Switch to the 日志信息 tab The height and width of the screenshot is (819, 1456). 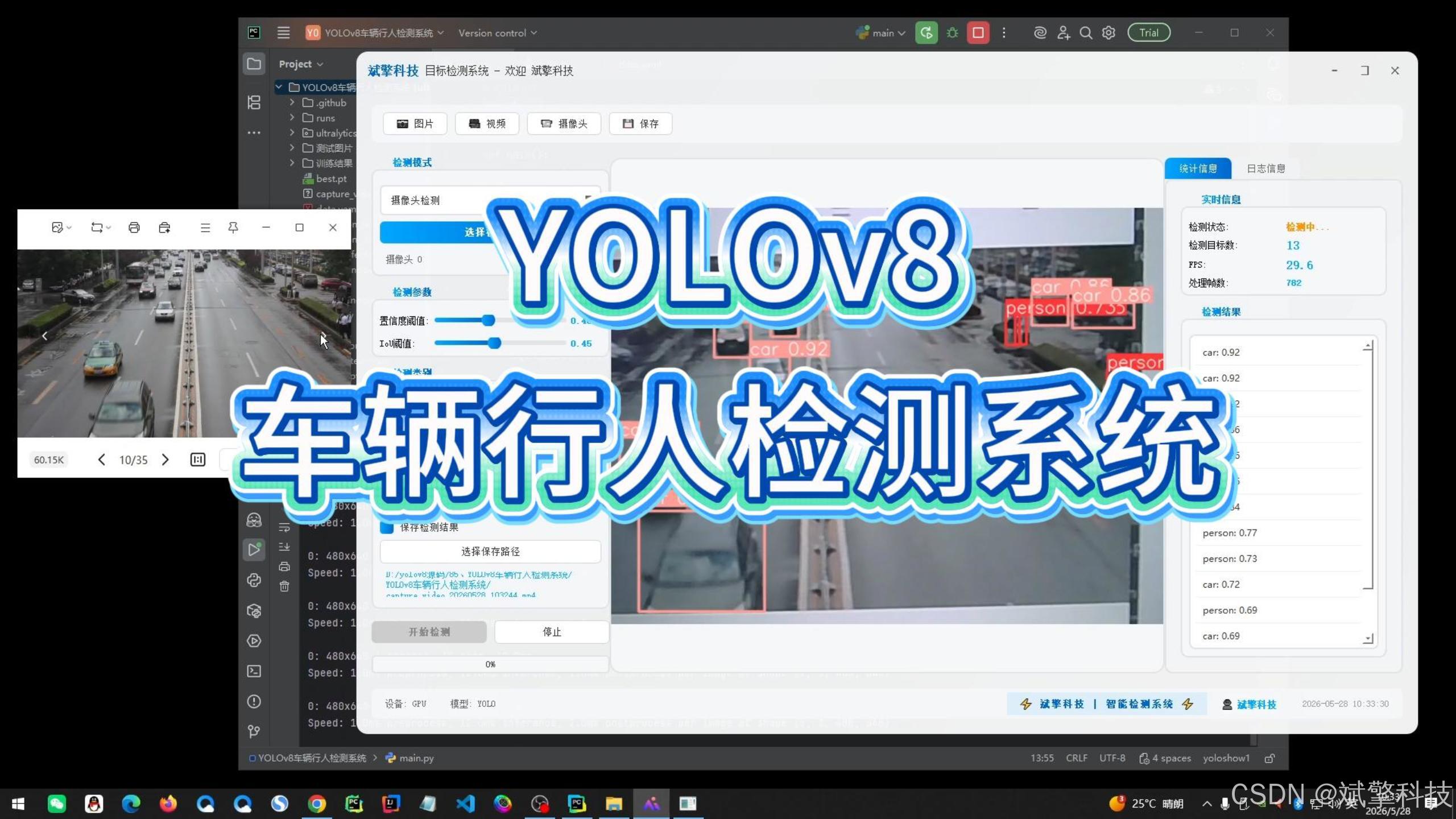1265,168
